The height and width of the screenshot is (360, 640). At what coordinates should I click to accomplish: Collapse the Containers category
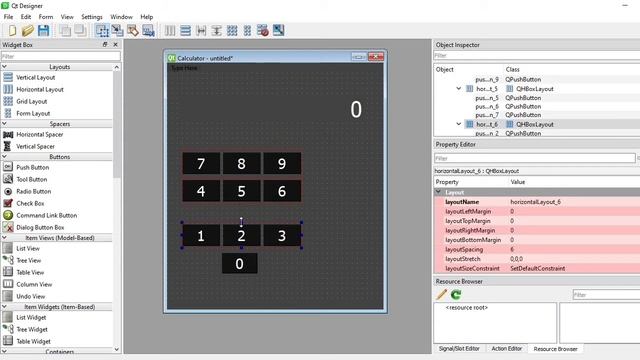pyautogui.click(x=5, y=351)
